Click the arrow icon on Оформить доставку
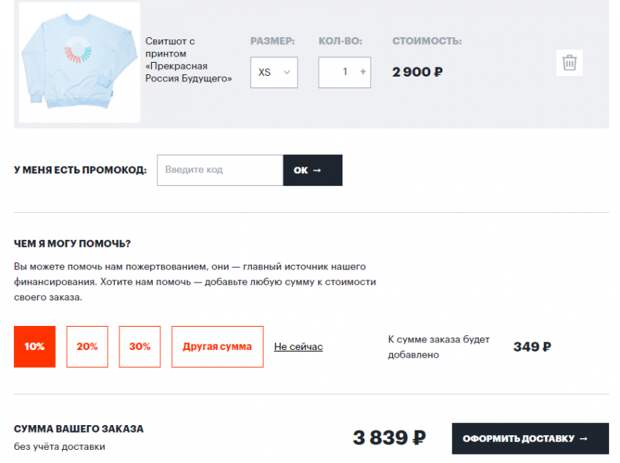The image size is (620, 463). point(584,438)
